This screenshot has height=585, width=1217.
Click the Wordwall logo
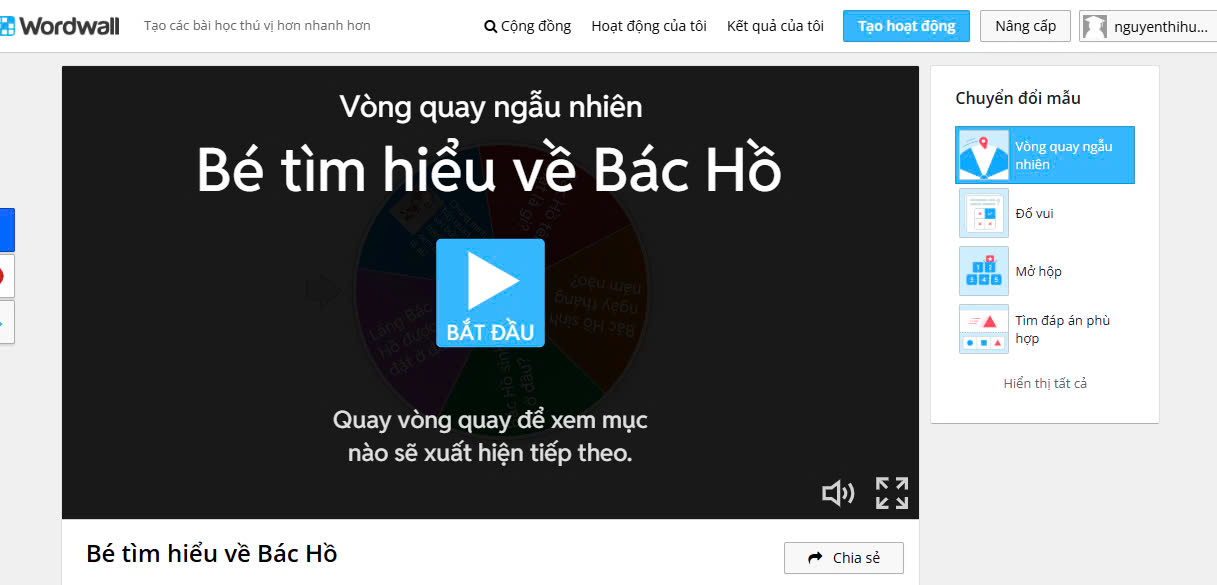[x=59, y=25]
